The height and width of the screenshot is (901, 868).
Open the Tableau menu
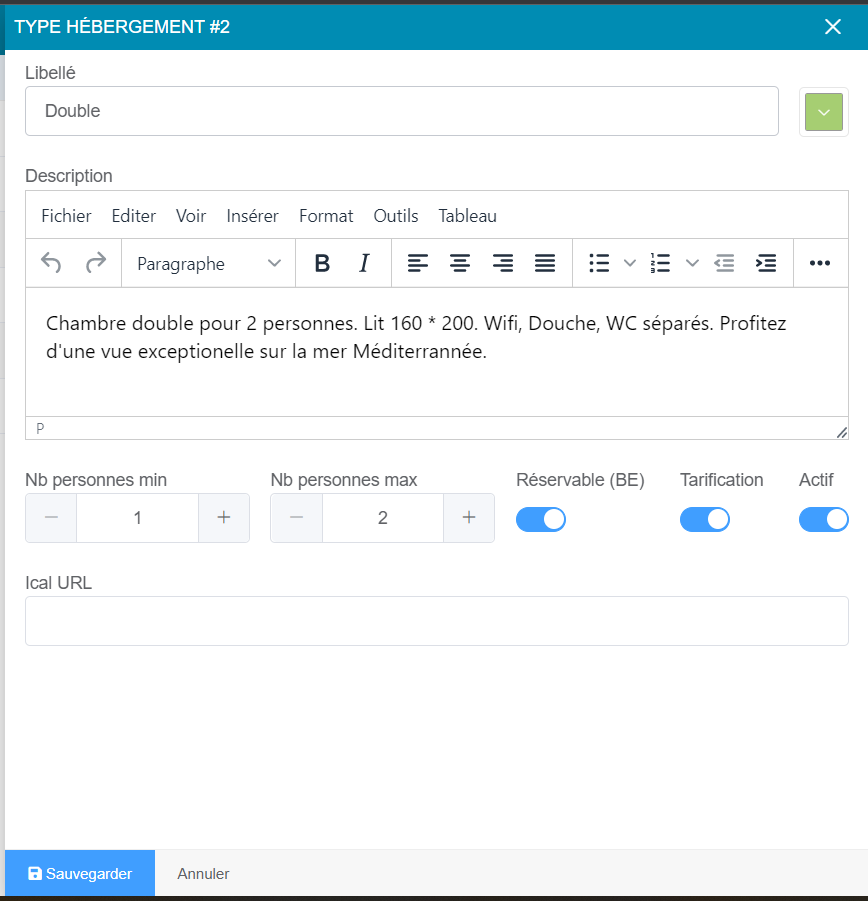(468, 216)
